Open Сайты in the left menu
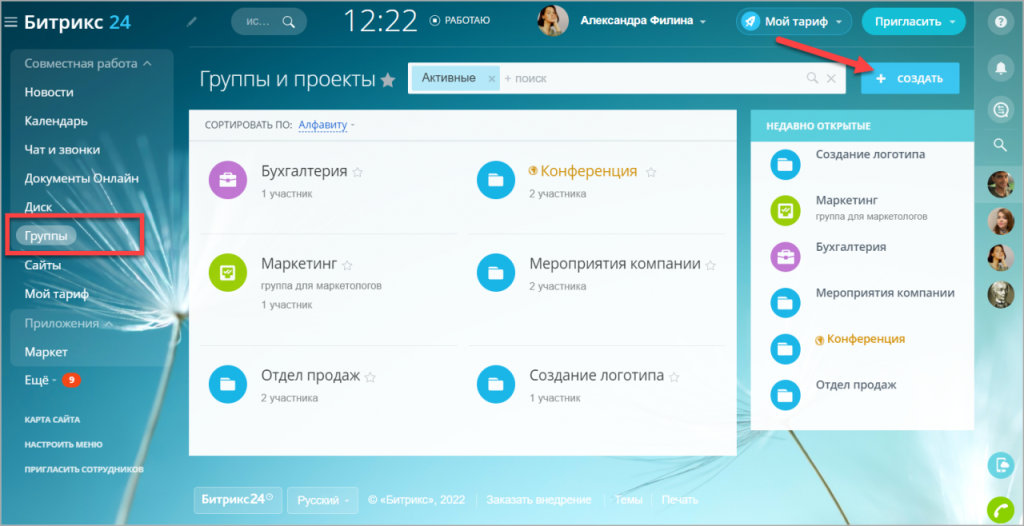This screenshot has height=526, width=1024. pos(43,265)
